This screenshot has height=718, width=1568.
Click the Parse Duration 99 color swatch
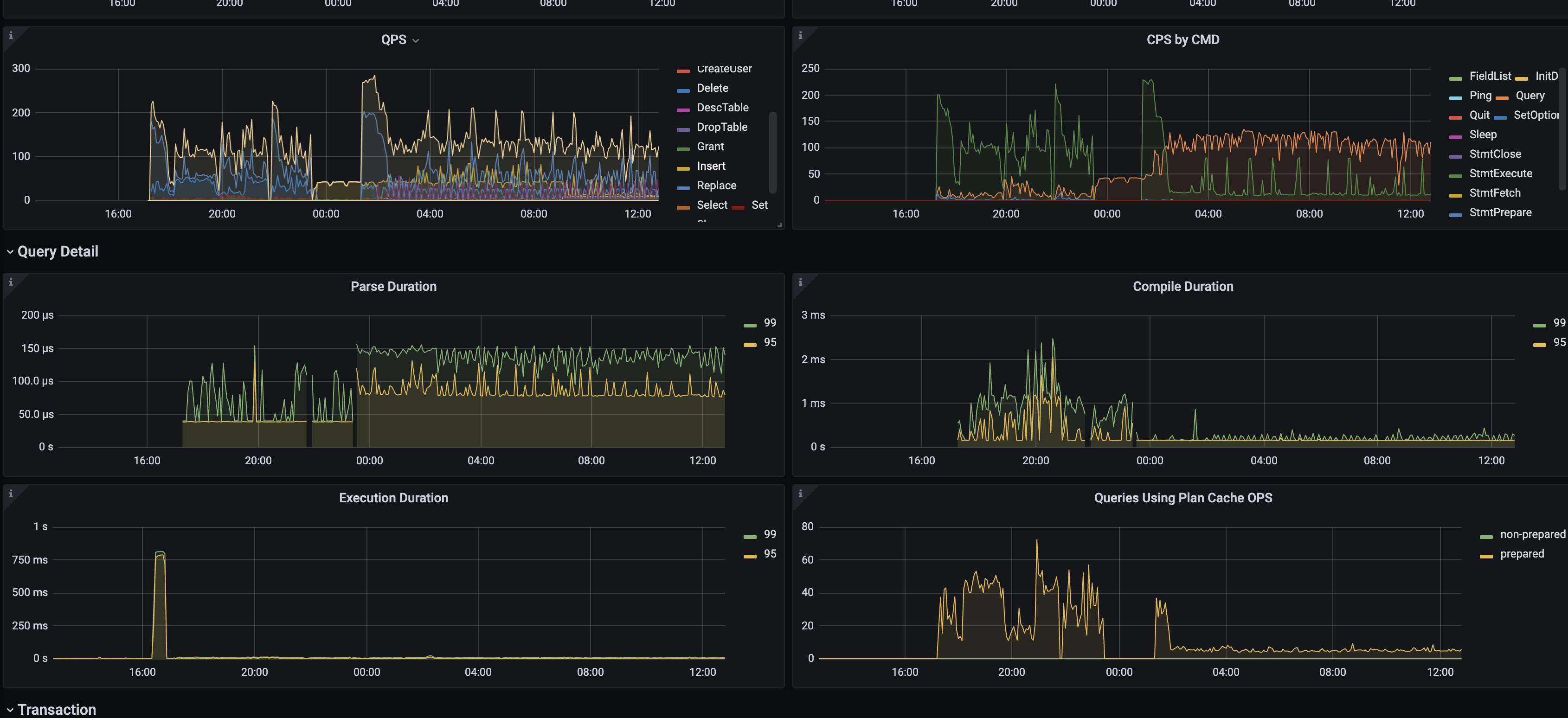[750, 326]
